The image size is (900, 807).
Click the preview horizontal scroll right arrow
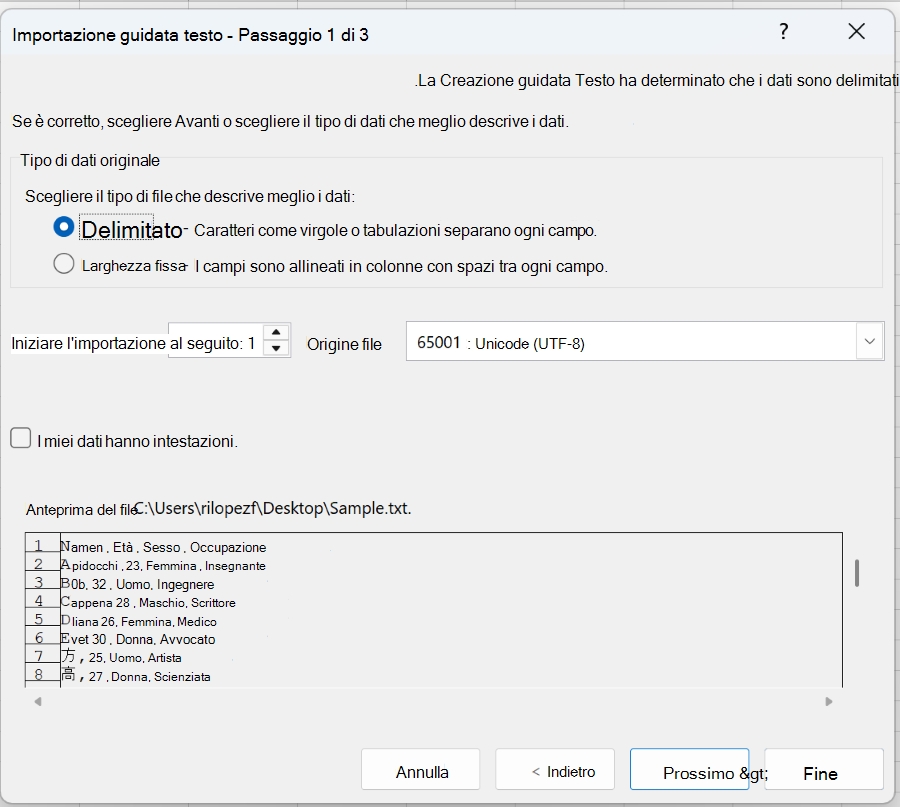[829, 701]
